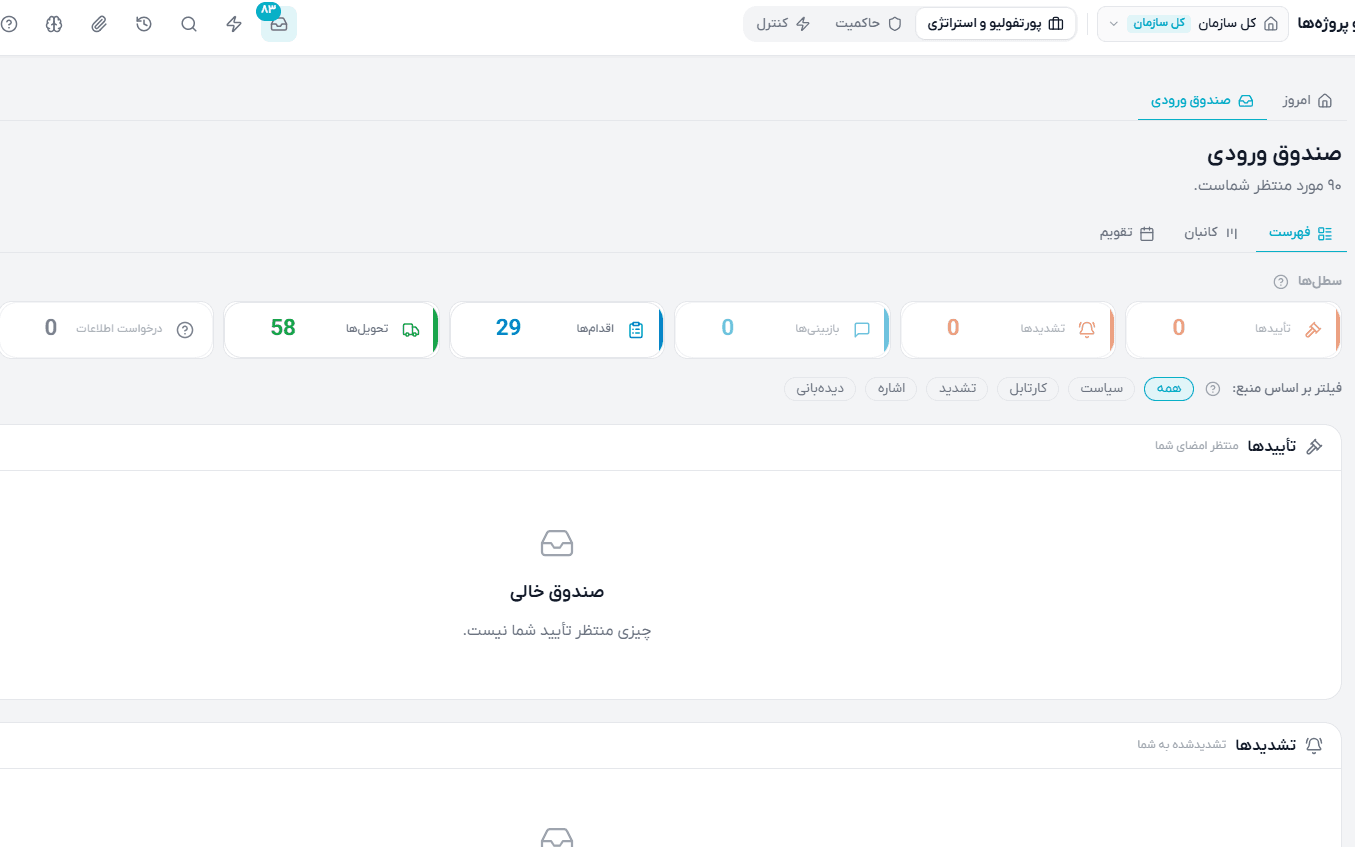1355x847 pixels.
Task: Open the تحویل‌ها bucket card showing 58
Action: [x=331, y=330]
